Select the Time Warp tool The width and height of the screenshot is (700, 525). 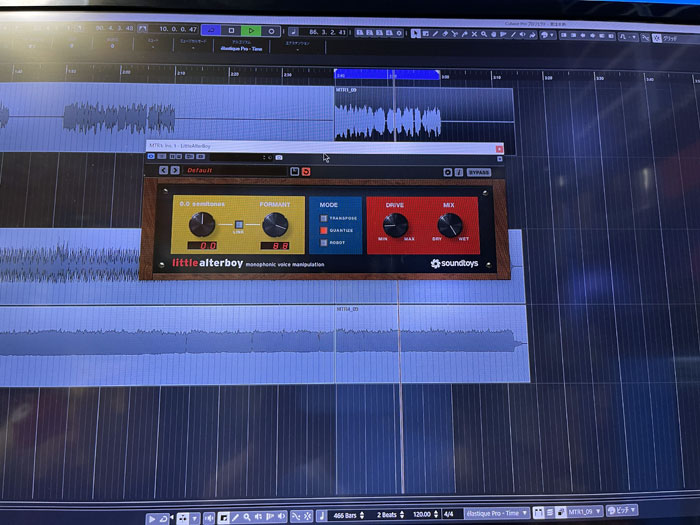tap(503, 34)
